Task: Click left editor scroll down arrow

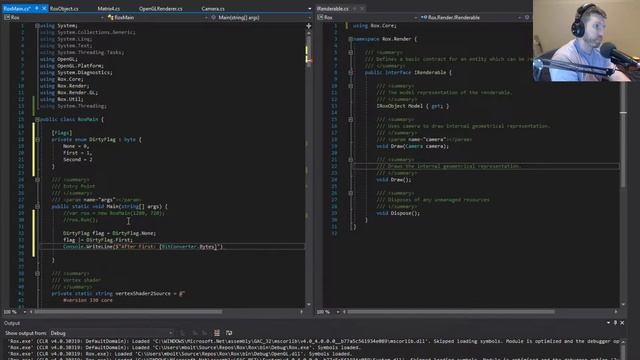Action: 309,304
